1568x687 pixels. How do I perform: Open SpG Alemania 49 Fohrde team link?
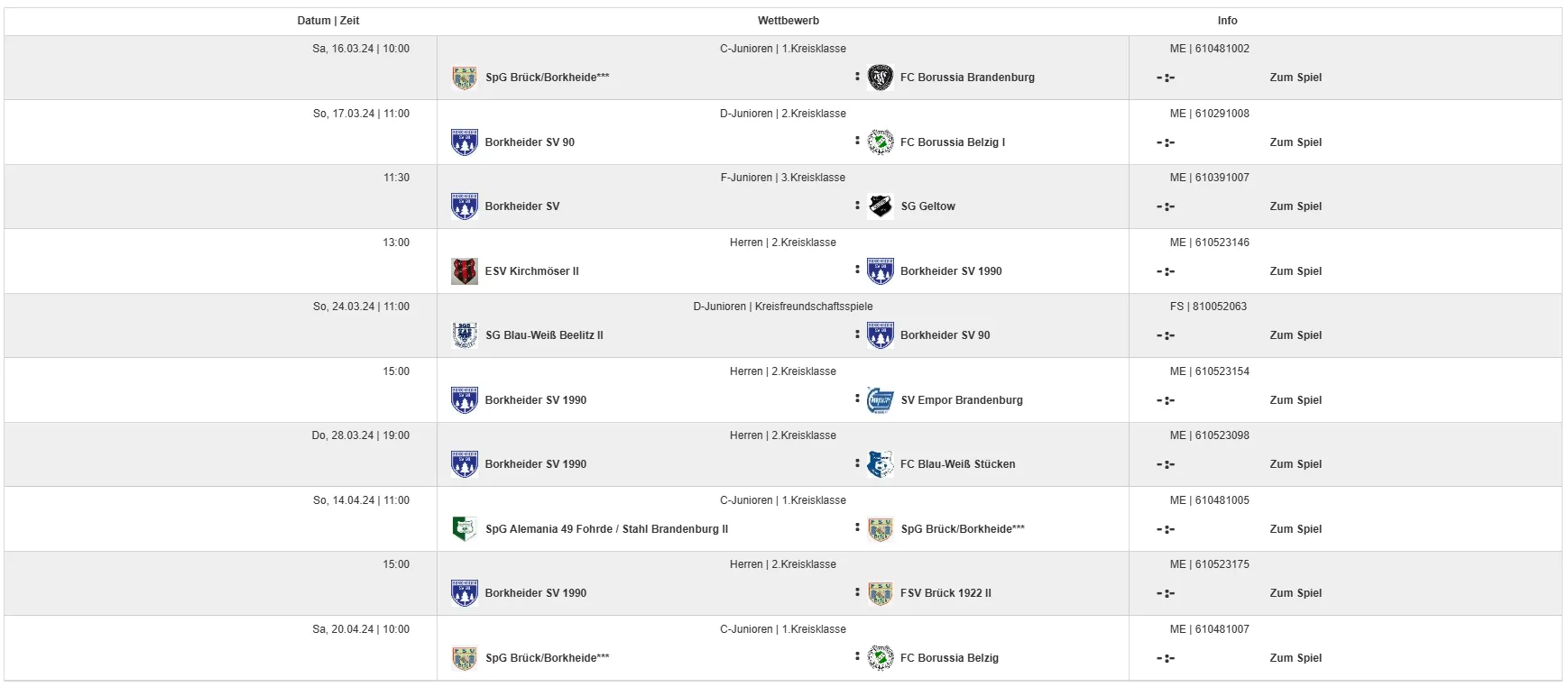point(607,529)
